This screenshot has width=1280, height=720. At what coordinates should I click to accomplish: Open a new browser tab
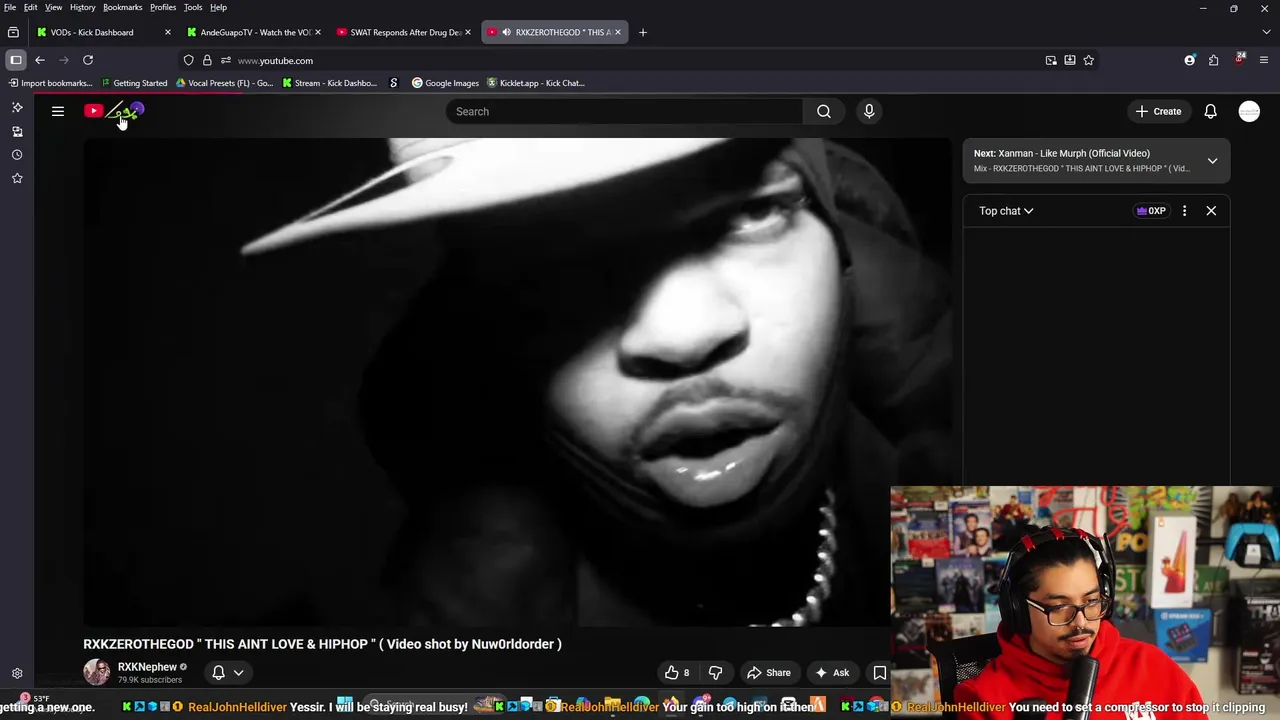point(643,32)
